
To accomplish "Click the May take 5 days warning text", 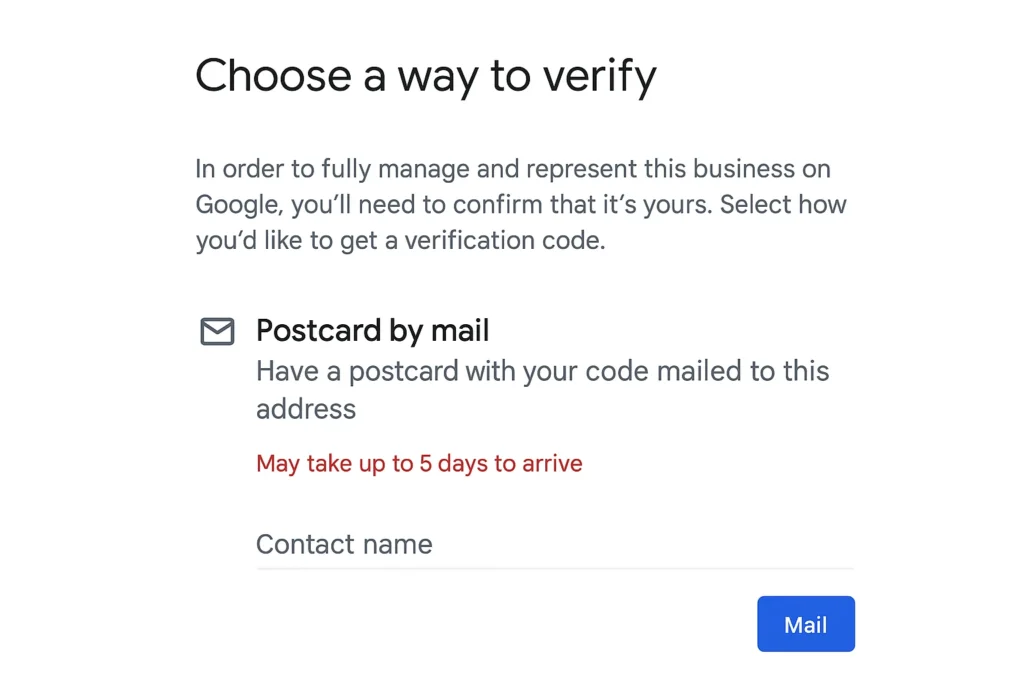I will [419, 463].
